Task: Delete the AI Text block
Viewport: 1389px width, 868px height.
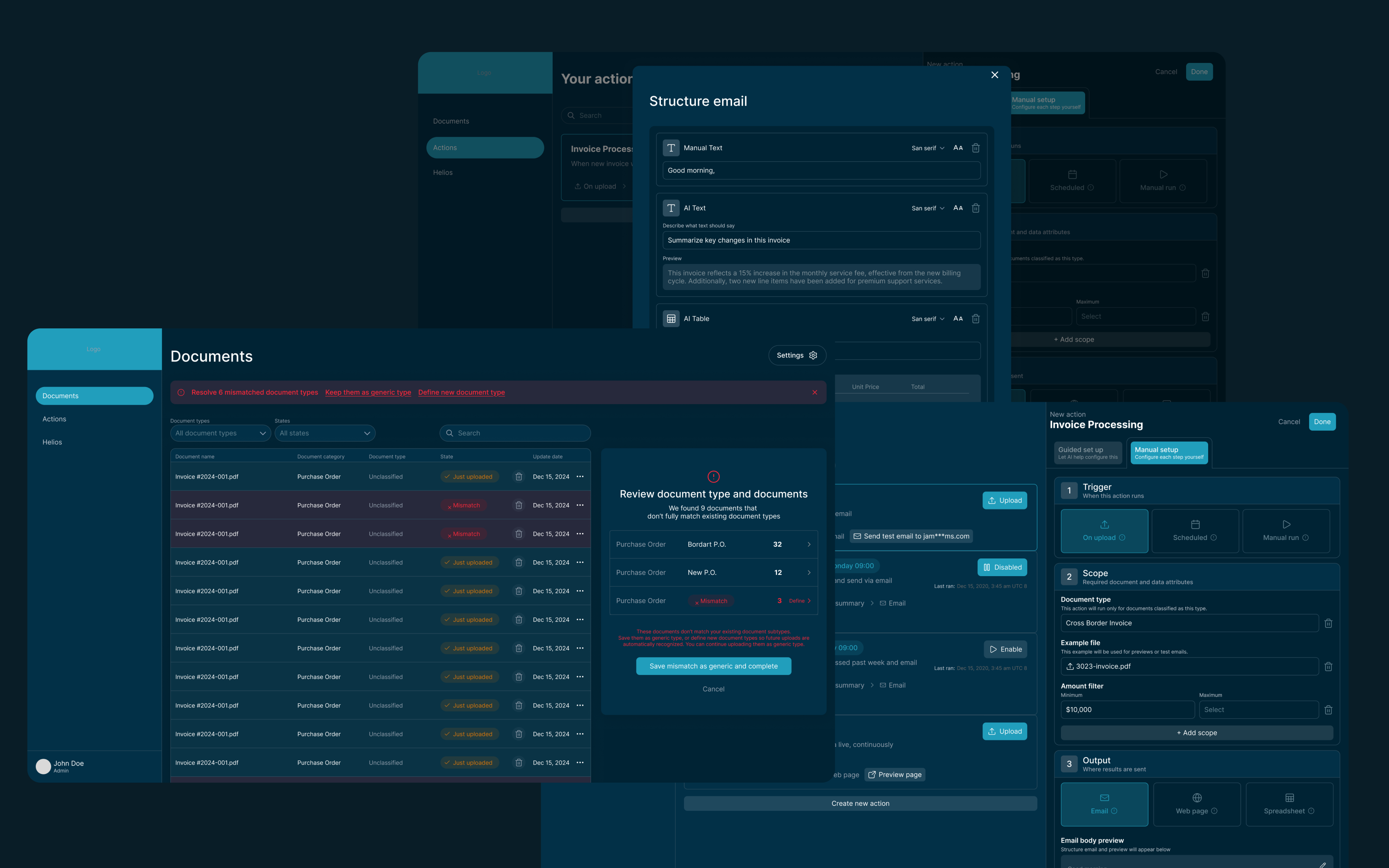Action: [x=975, y=208]
